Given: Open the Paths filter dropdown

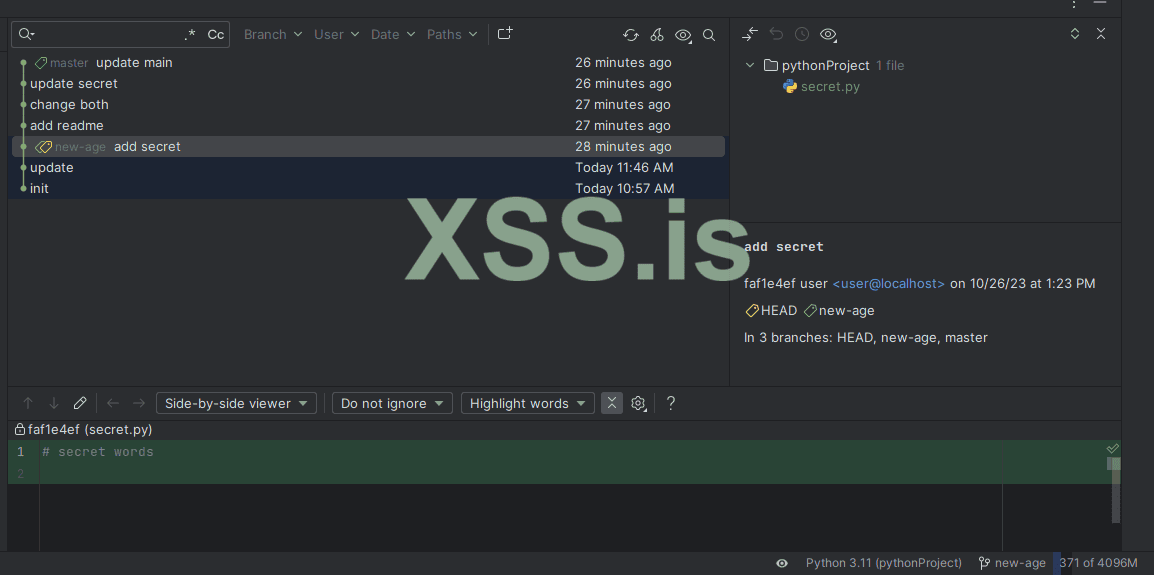Looking at the screenshot, I should 453,35.
